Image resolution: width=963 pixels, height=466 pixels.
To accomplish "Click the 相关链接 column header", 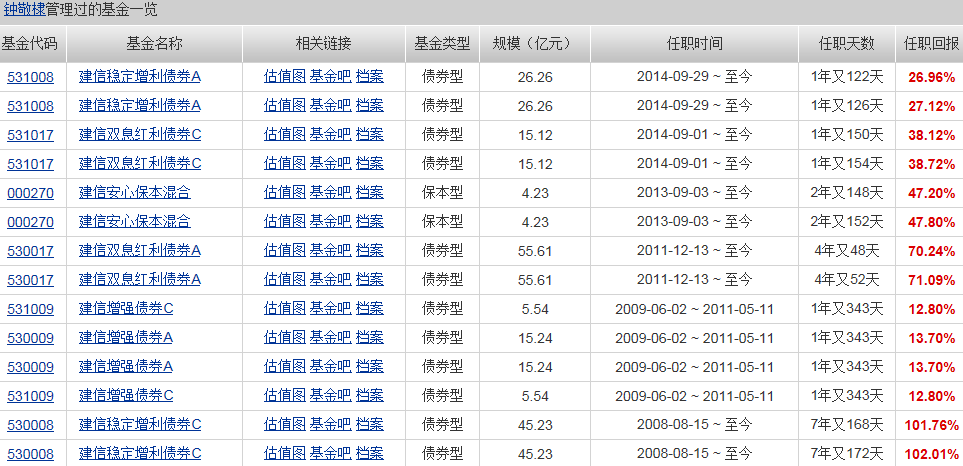I will [324, 44].
